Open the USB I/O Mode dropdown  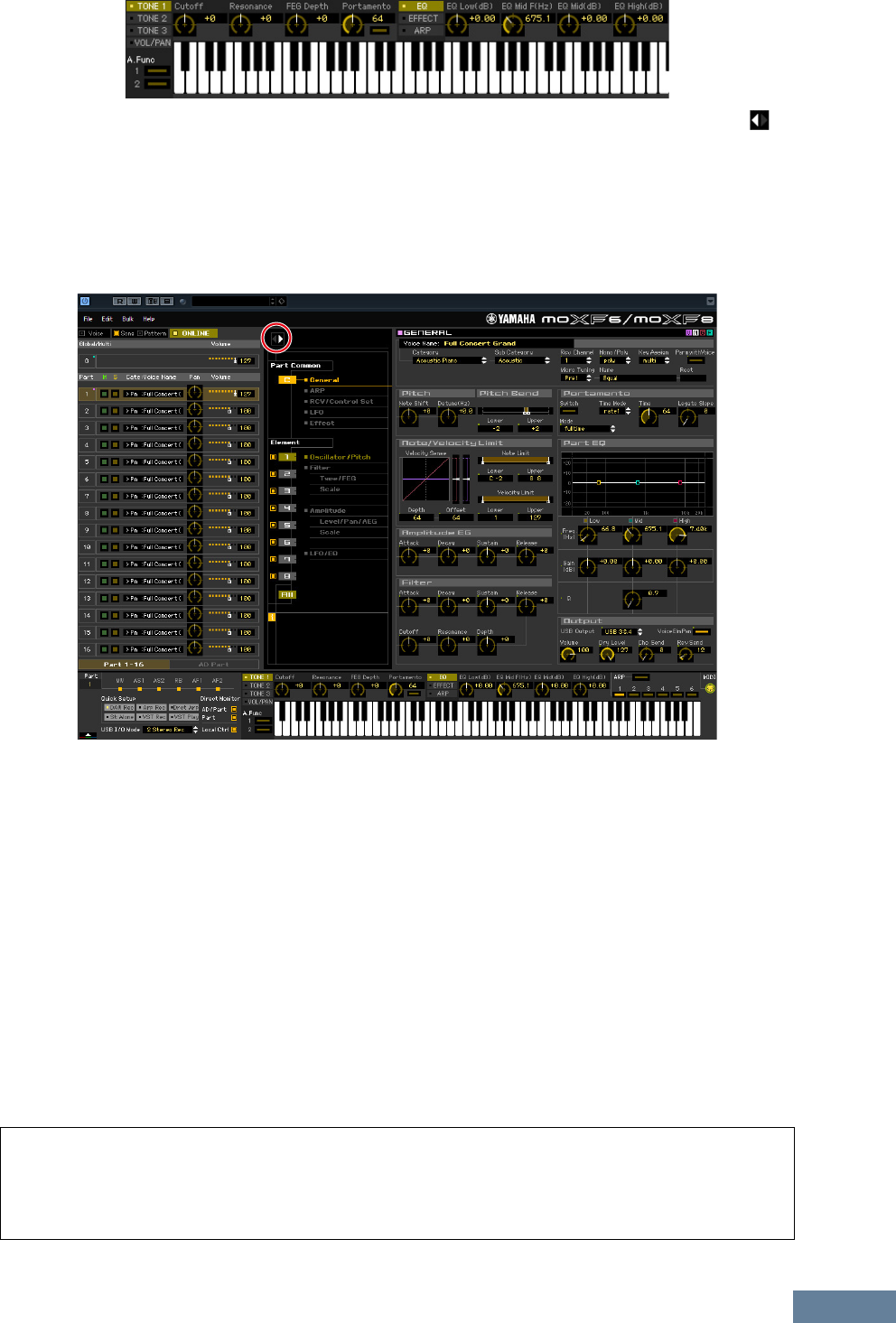(x=171, y=730)
